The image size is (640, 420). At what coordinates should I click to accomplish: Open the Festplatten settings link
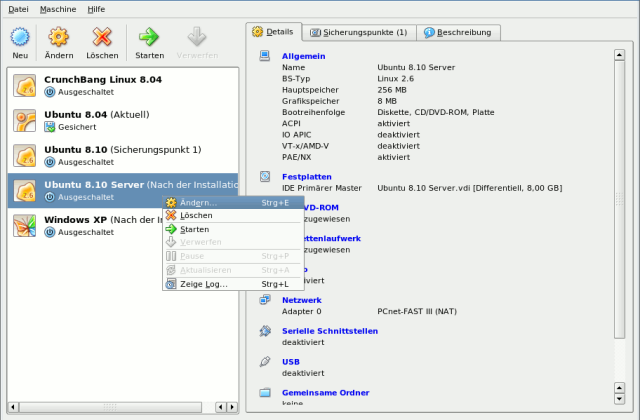coord(307,176)
